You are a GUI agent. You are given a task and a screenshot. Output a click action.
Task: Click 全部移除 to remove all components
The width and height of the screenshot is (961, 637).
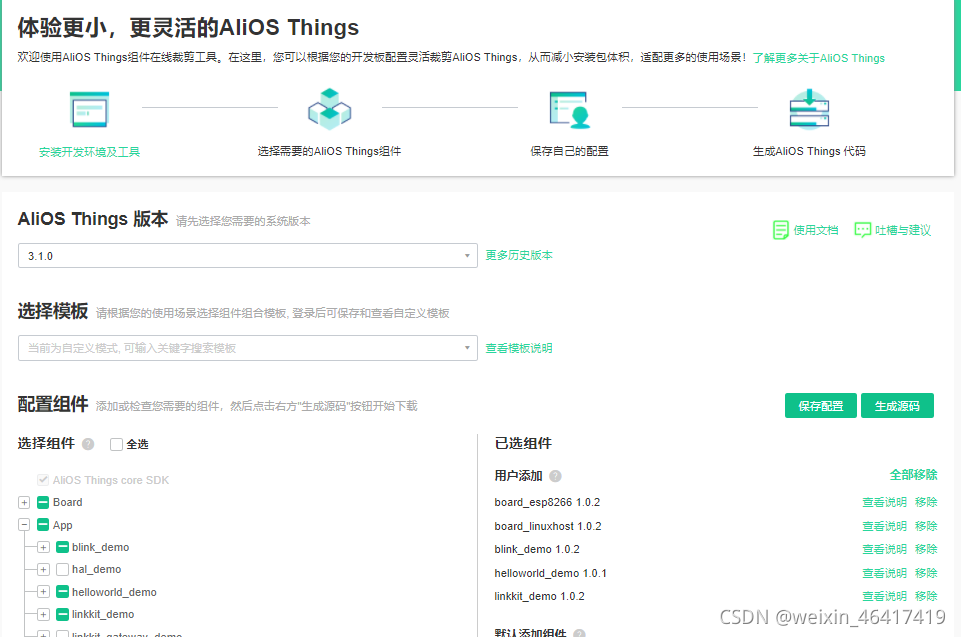click(x=913, y=475)
